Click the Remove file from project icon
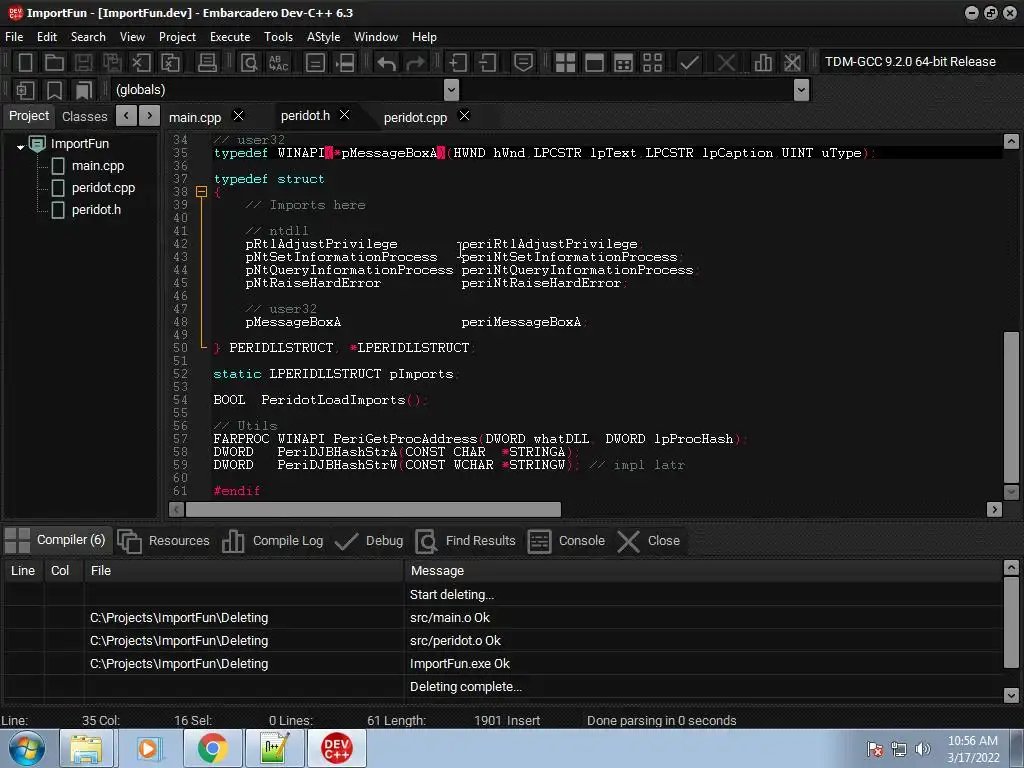The image size is (1024, 768). tap(487, 63)
